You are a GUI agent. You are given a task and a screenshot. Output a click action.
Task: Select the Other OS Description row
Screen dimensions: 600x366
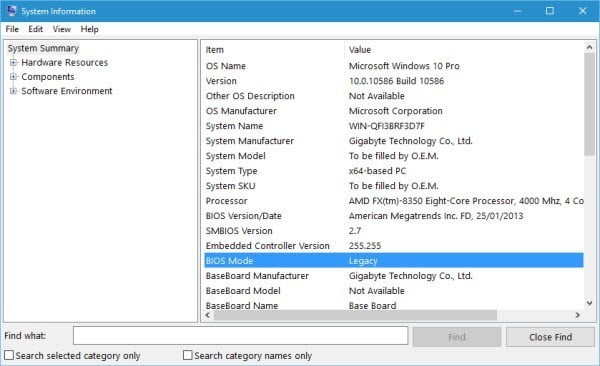(x=394, y=96)
